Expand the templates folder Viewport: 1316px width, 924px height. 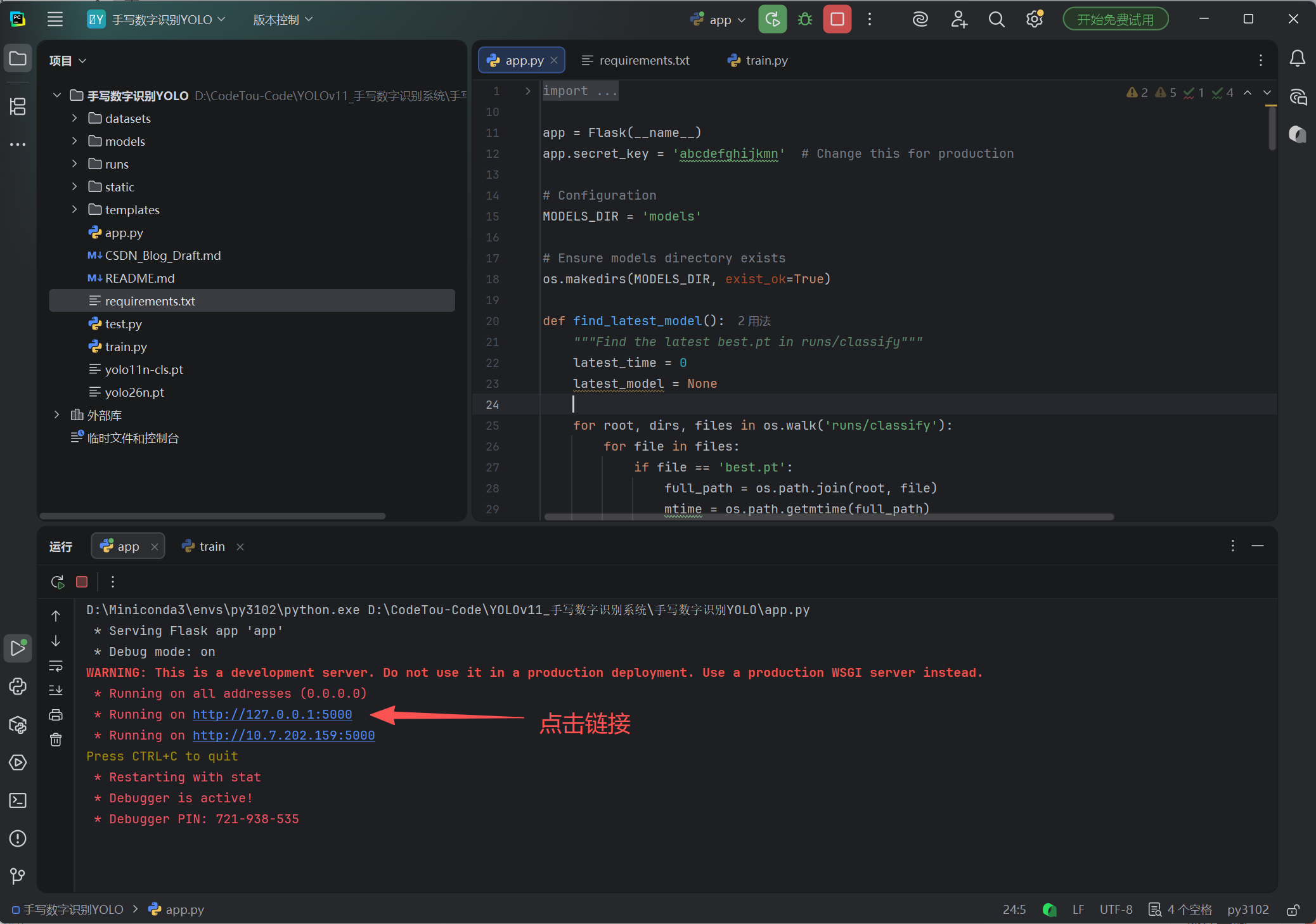[75, 210]
